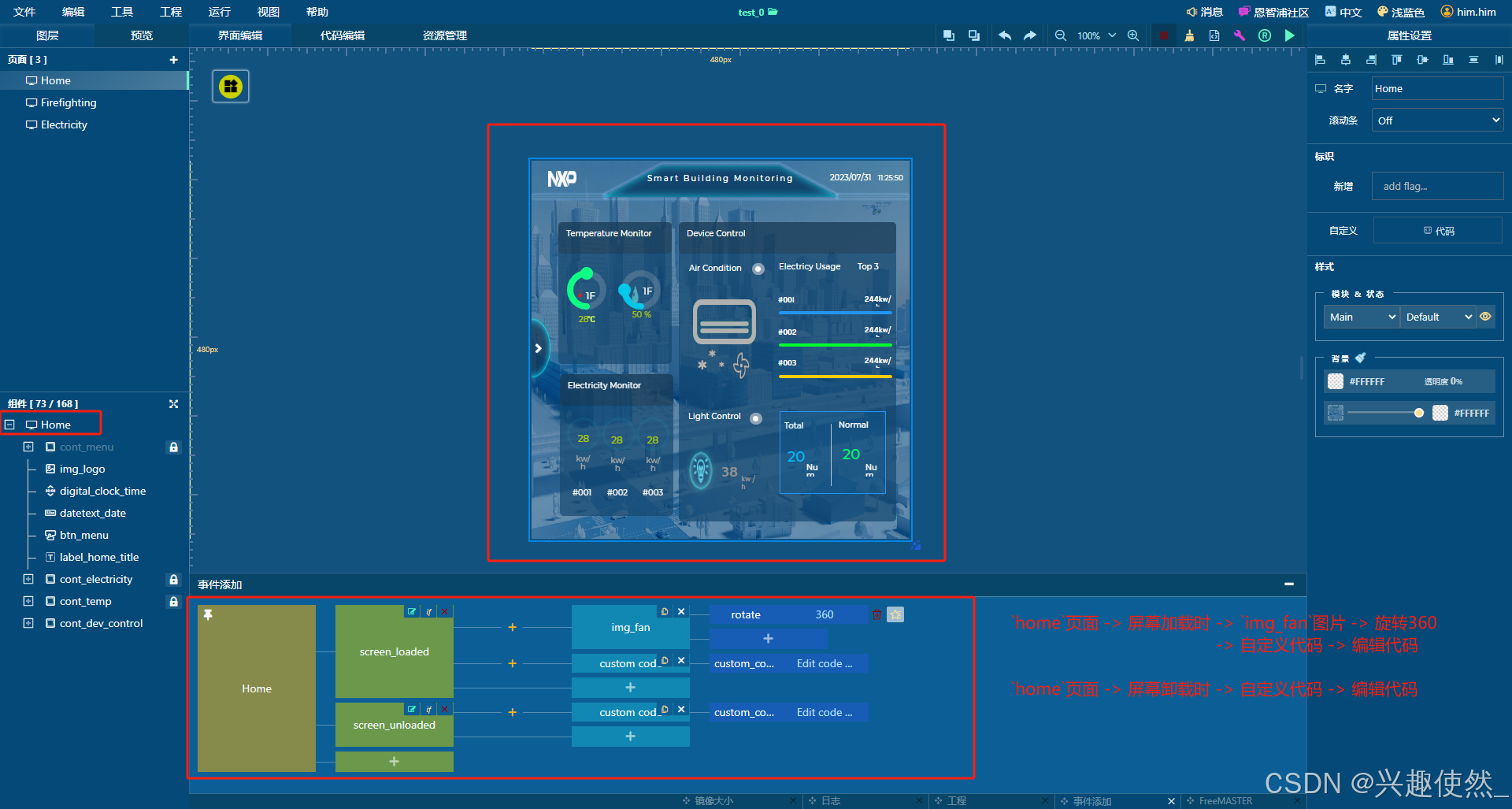Toggle the Air Condition switch on canvas

(758, 269)
